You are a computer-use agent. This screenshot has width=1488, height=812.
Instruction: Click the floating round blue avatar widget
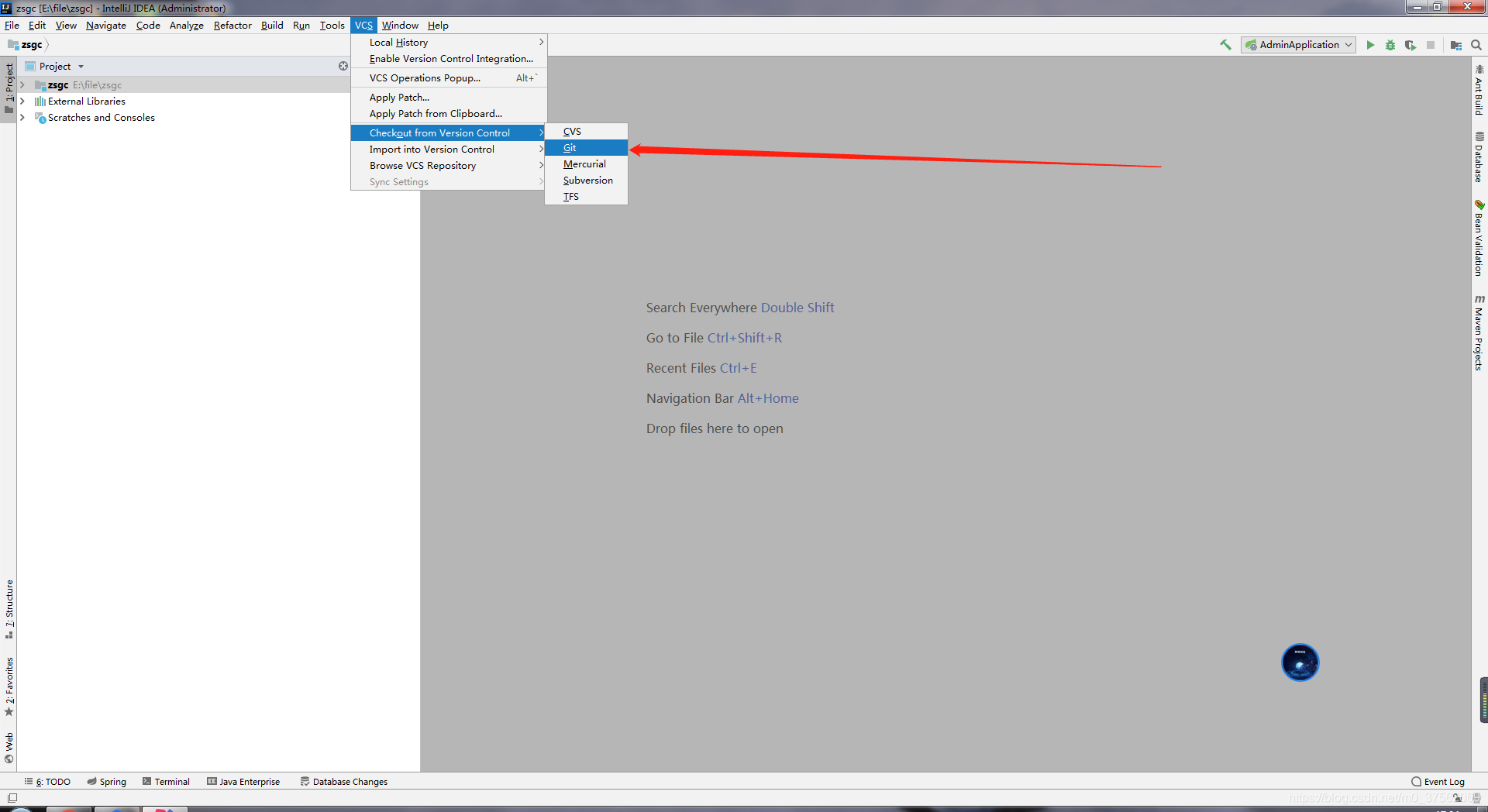coord(1300,662)
